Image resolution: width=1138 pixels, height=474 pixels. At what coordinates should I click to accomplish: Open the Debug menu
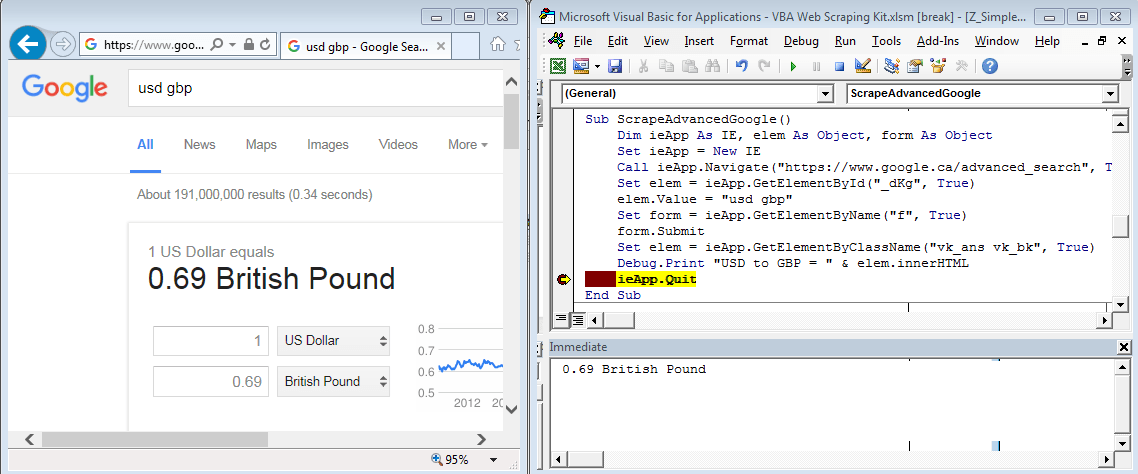click(x=801, y=41)
